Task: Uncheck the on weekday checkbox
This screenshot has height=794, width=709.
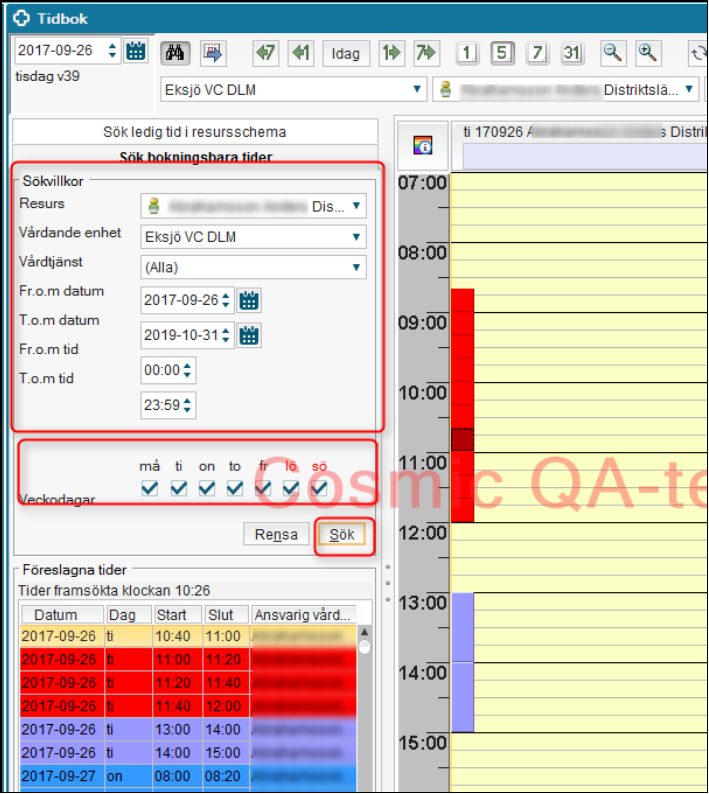Action: 207,488
